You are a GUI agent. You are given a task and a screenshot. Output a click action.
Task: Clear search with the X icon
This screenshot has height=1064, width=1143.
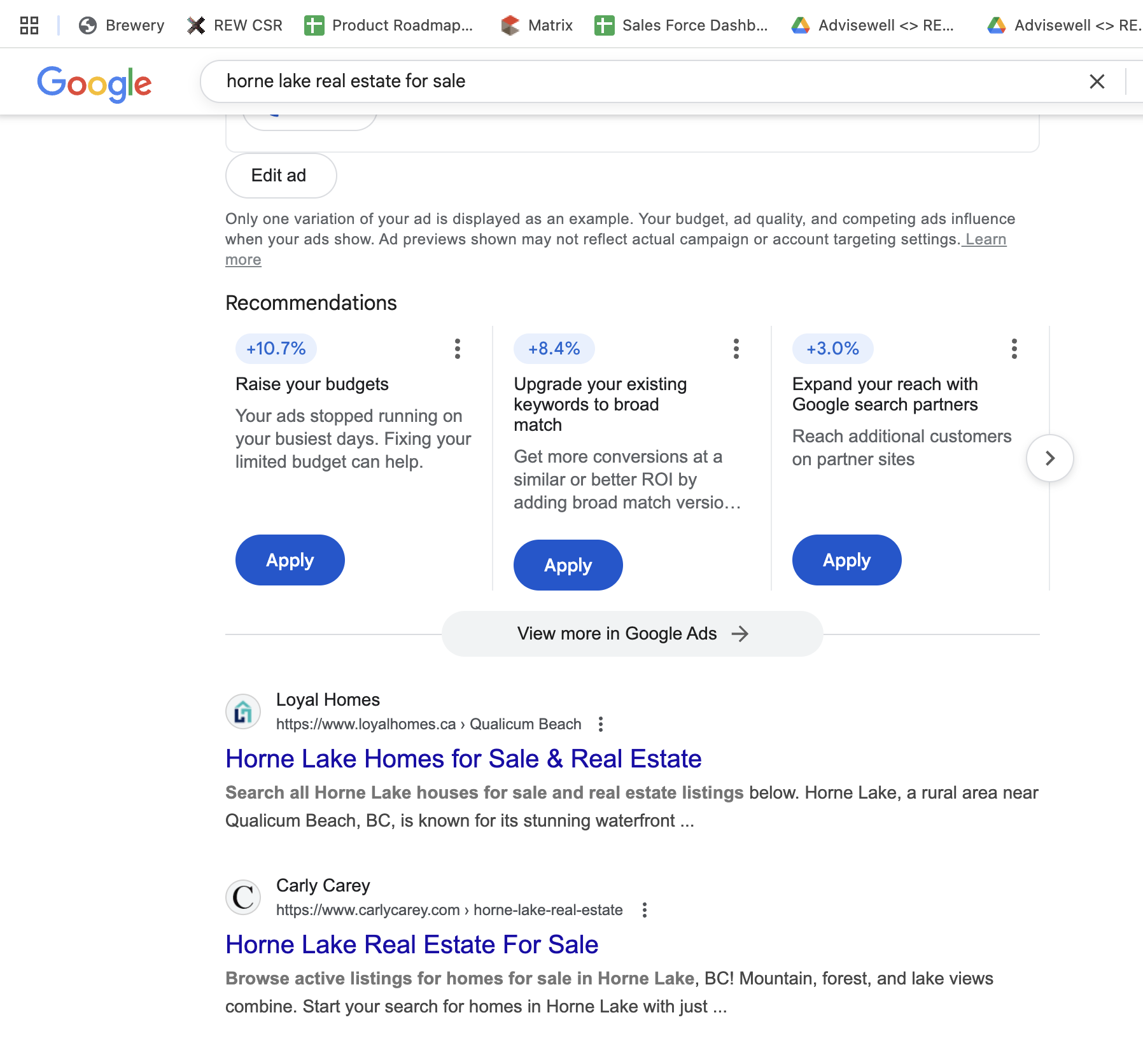point(1097,81)
